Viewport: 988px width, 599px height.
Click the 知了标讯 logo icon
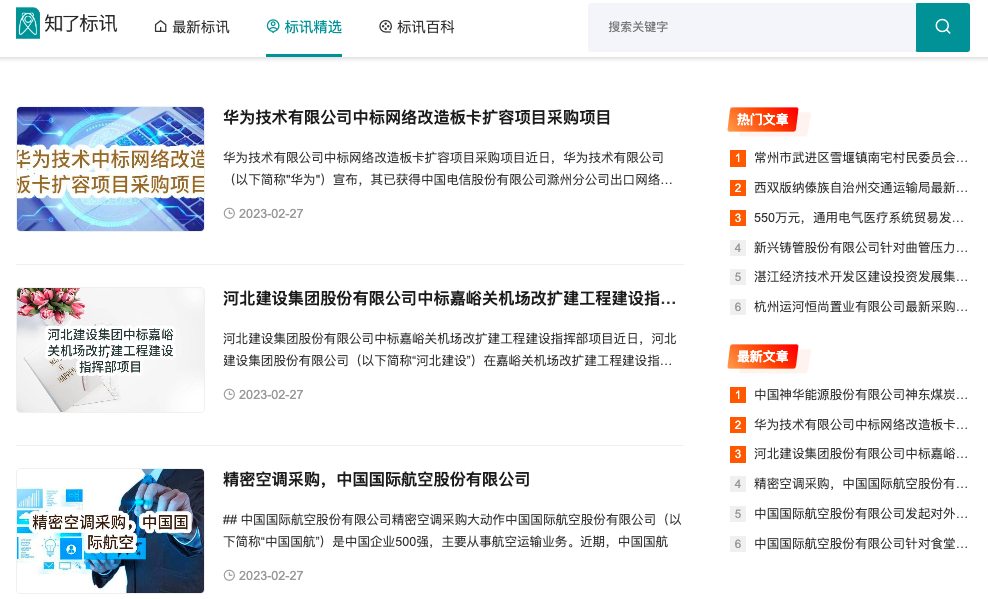point(28,23)
